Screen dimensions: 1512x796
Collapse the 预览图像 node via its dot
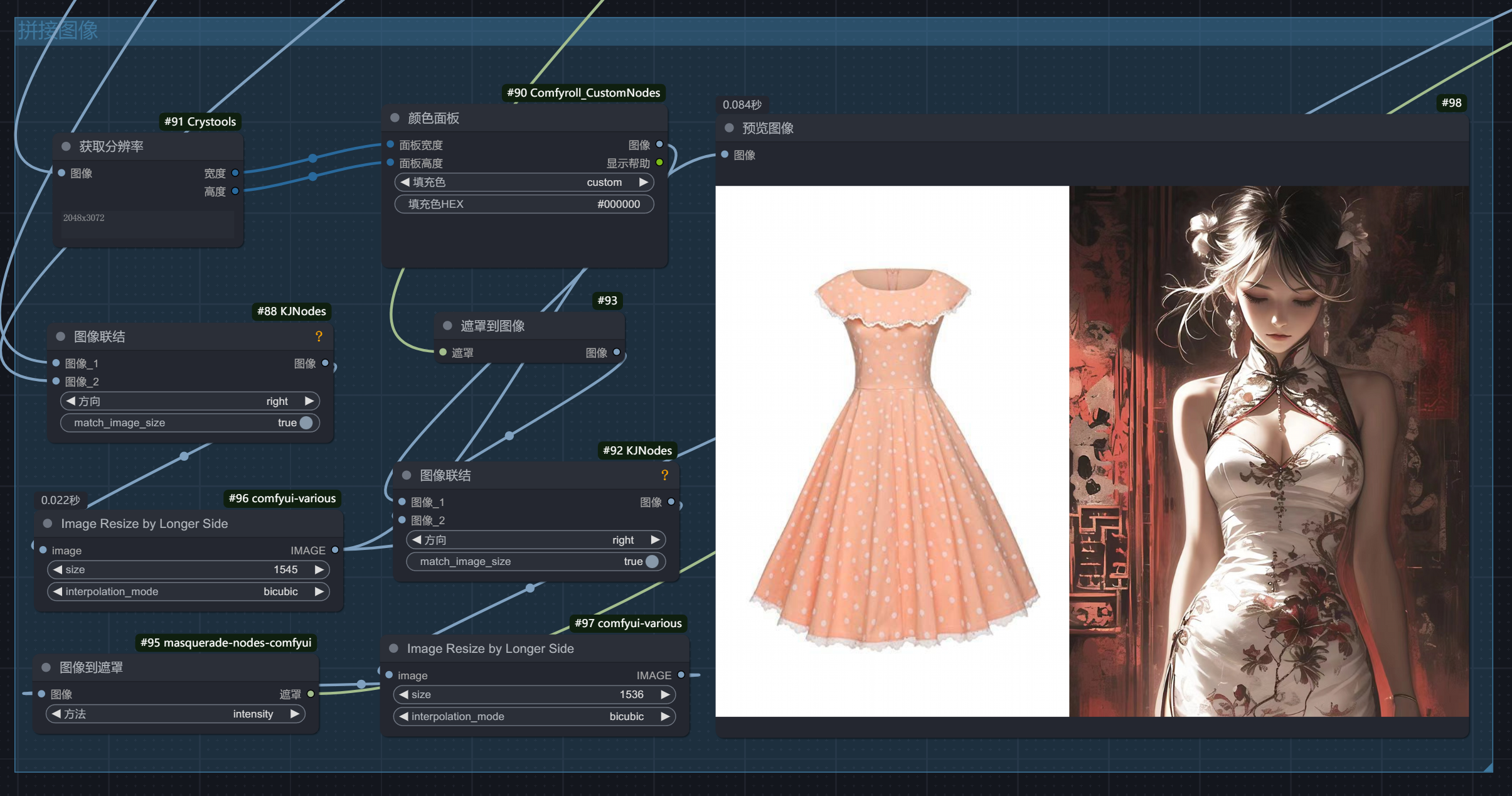729,127
